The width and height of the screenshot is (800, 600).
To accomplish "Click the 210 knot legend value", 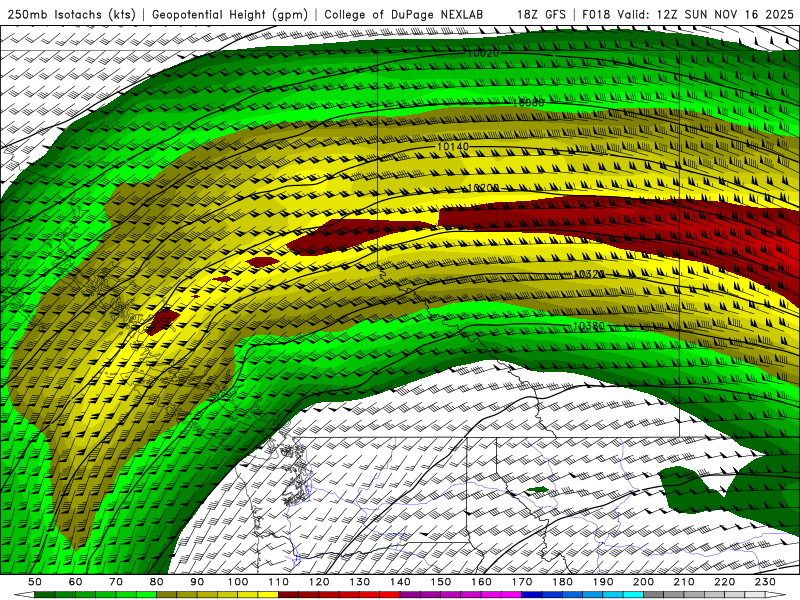I will tap(684, 582).
